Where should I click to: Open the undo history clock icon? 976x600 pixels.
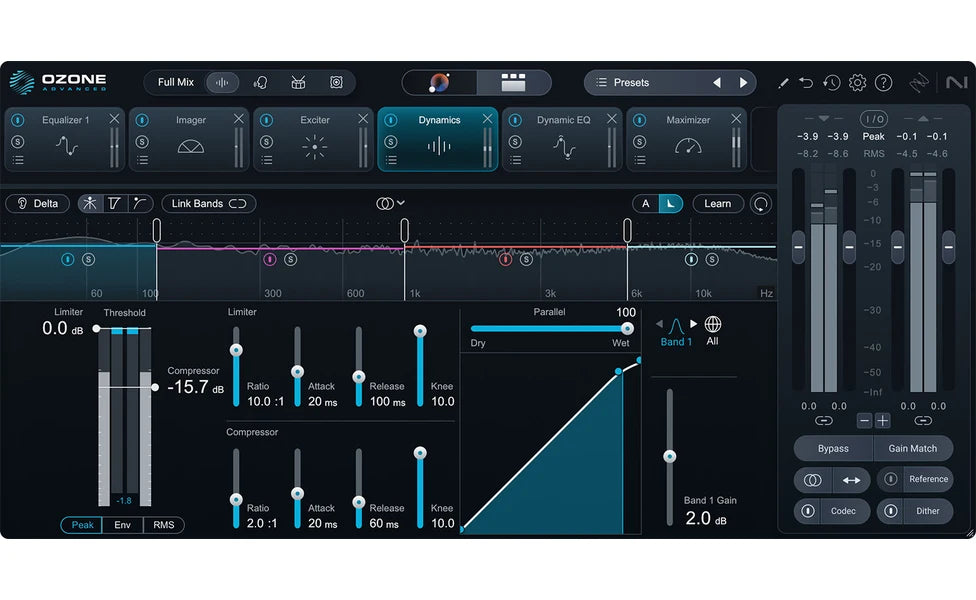coord(831,83)
